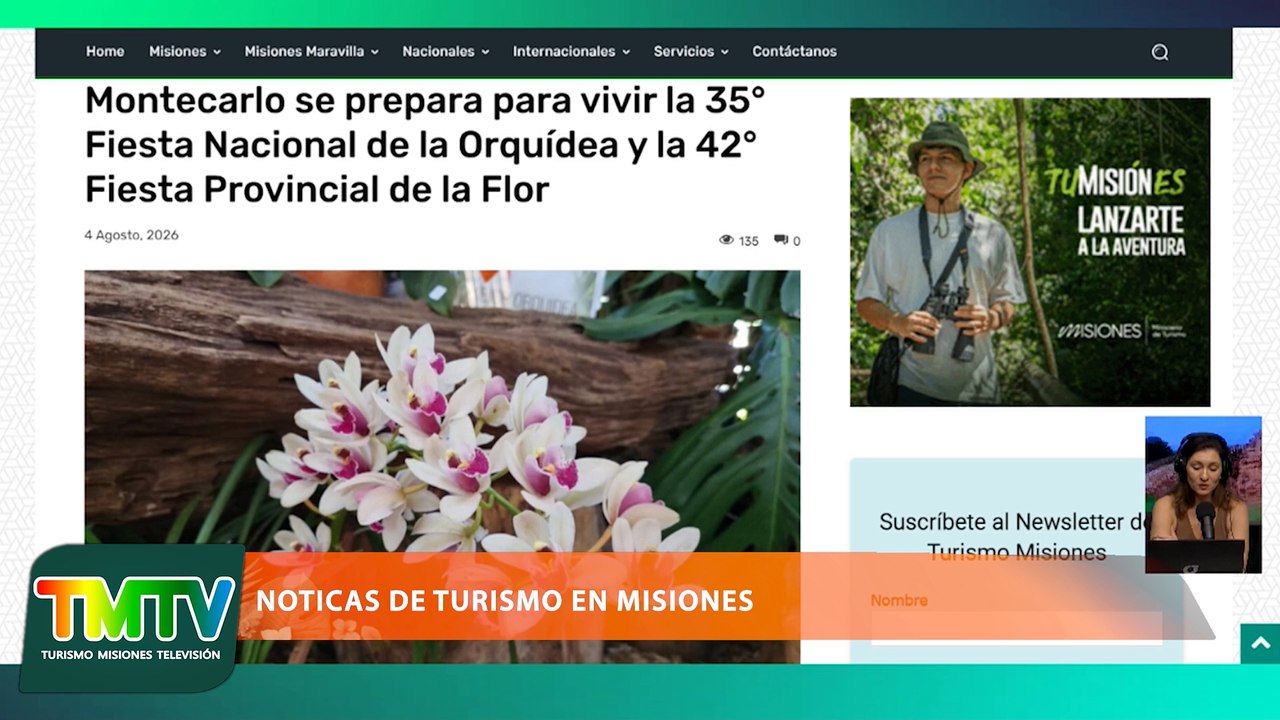Expand the Servicios dropdown menu
The image size is (1280, 720).
(x=691, y=51)
